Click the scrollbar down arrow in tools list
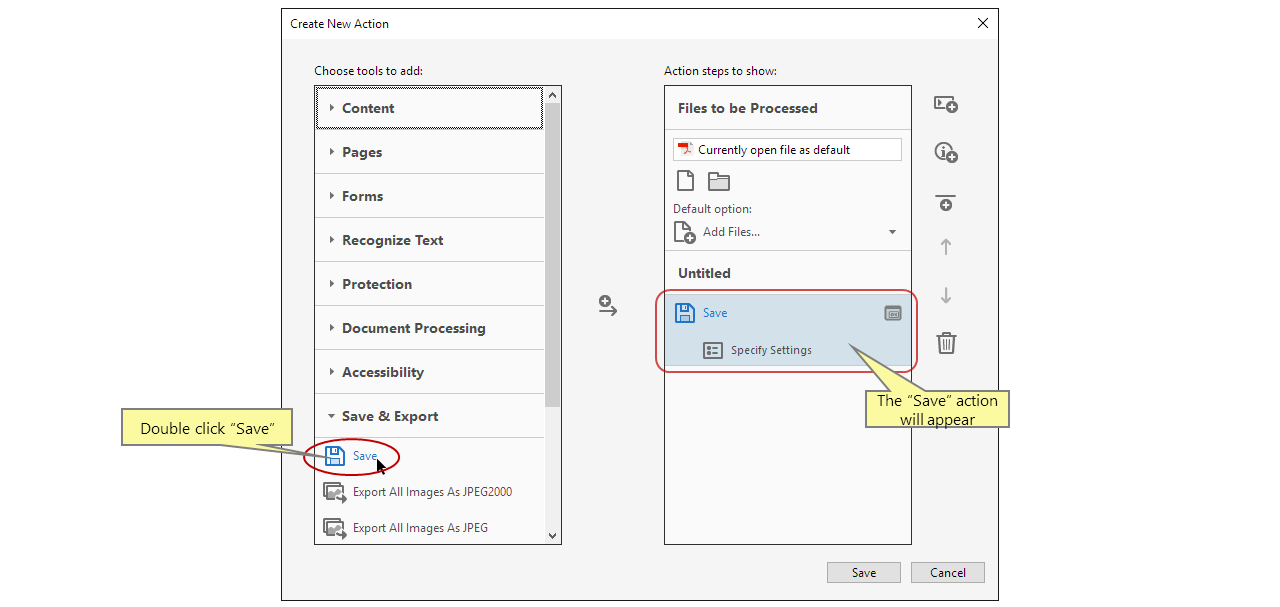Image resolution: width=1280 pixels, height=607 pixels. pos(552,535)
